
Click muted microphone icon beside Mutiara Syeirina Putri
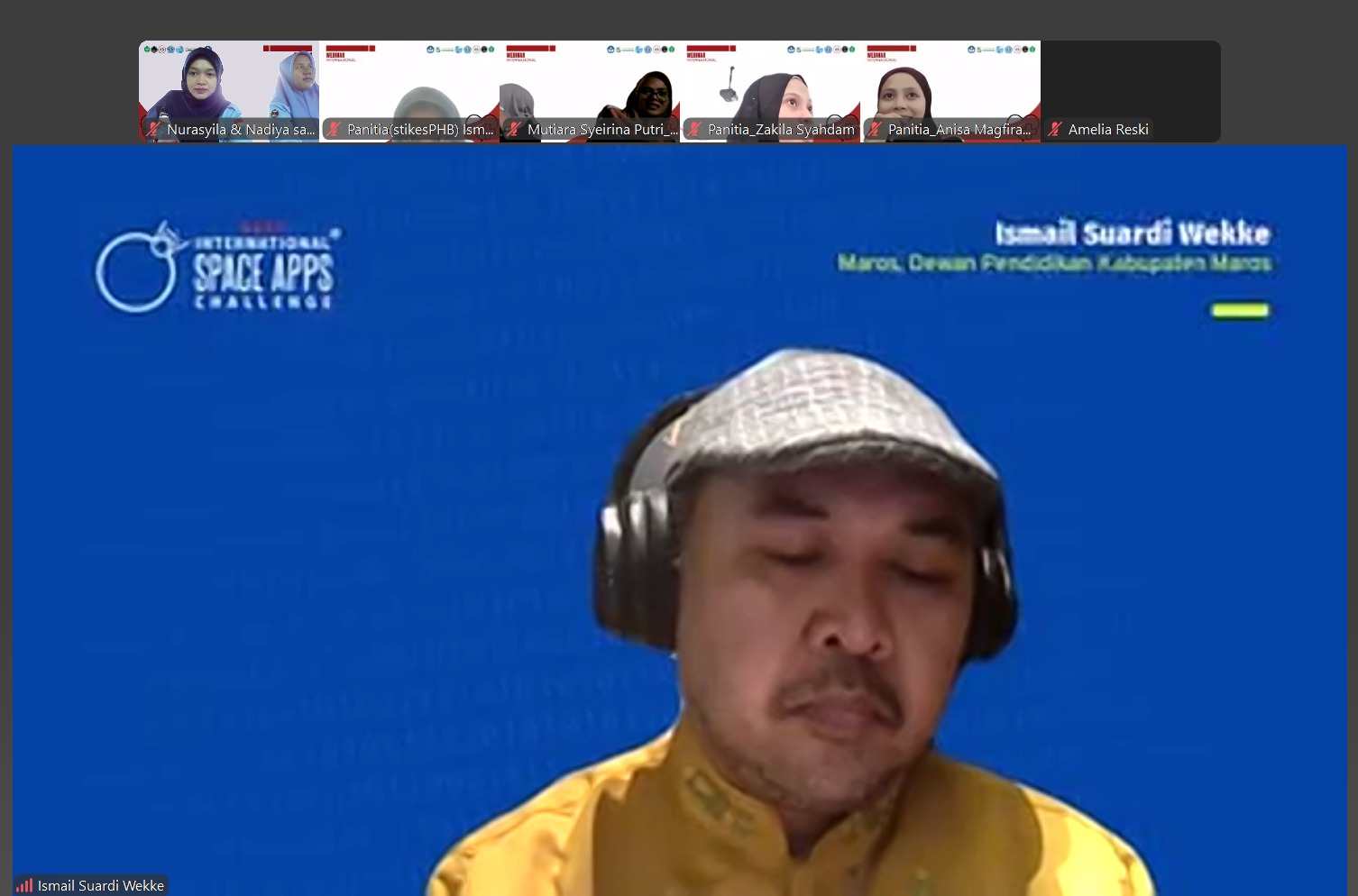pos(514,130)
